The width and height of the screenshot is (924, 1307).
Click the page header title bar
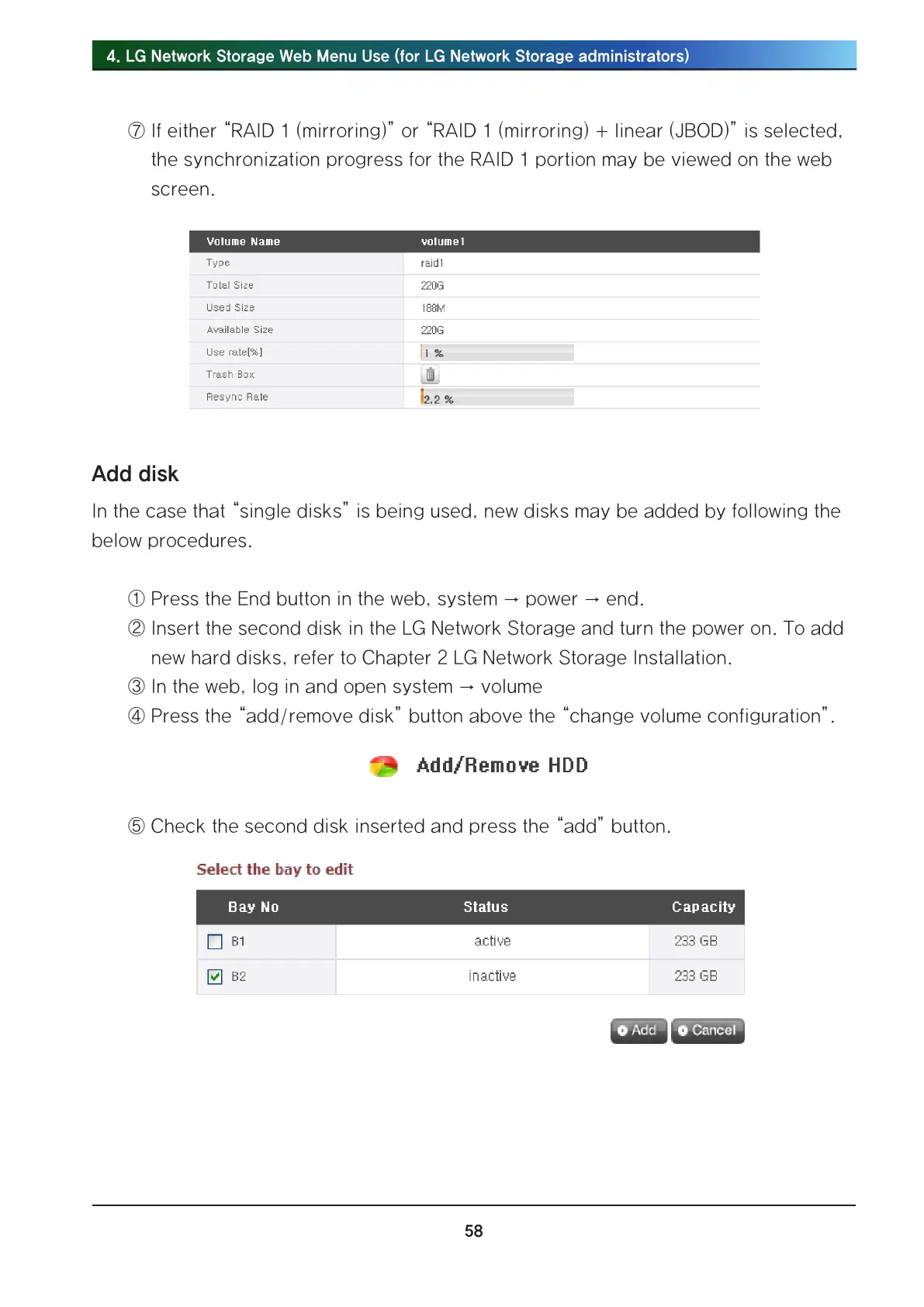[x=474, y=56]
